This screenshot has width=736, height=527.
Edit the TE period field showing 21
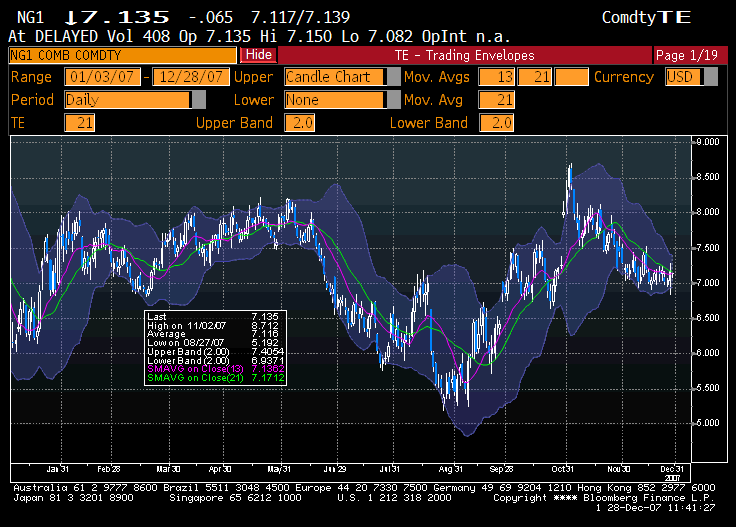79,123
